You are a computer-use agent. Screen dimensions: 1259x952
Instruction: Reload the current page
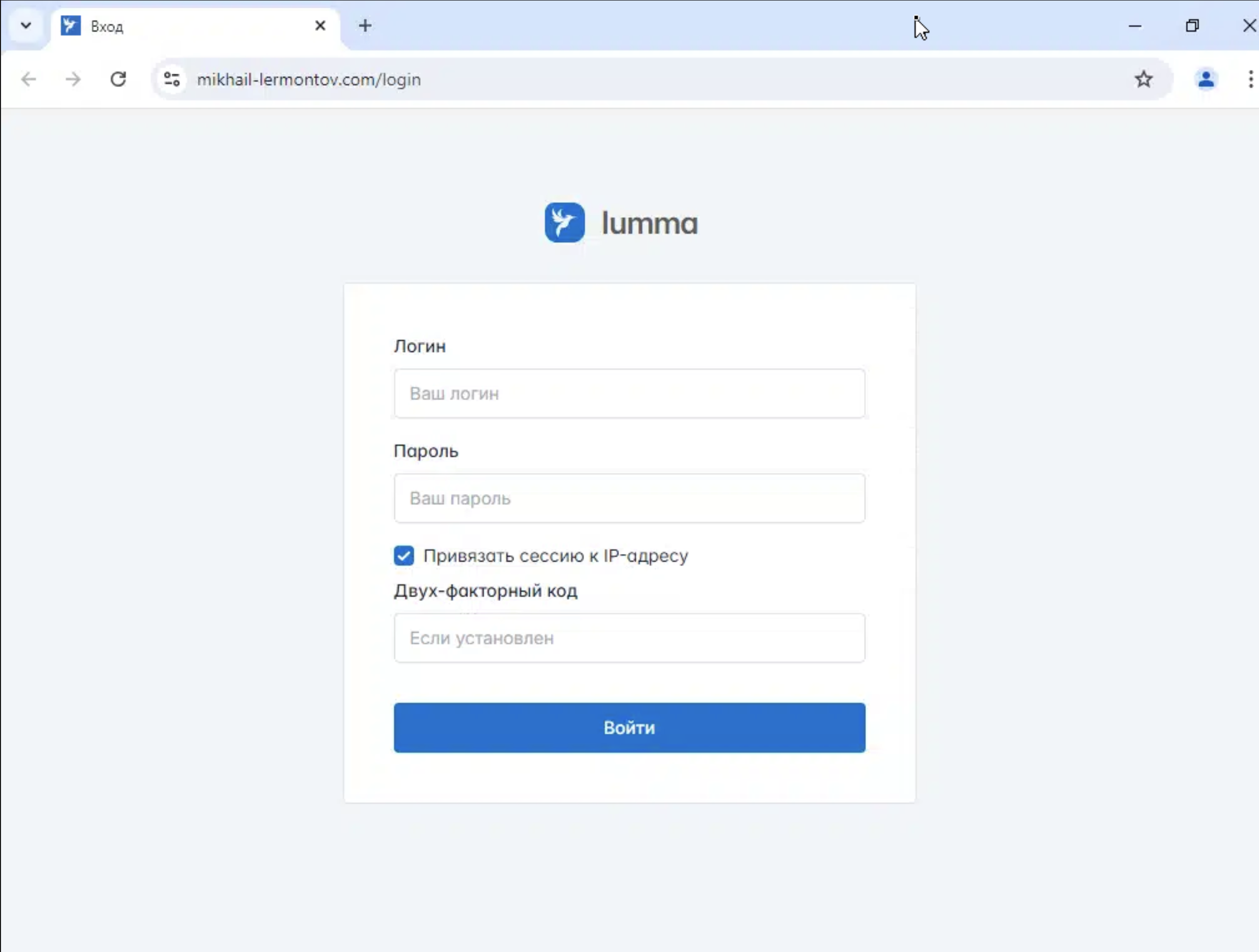[x=118, y=79]
